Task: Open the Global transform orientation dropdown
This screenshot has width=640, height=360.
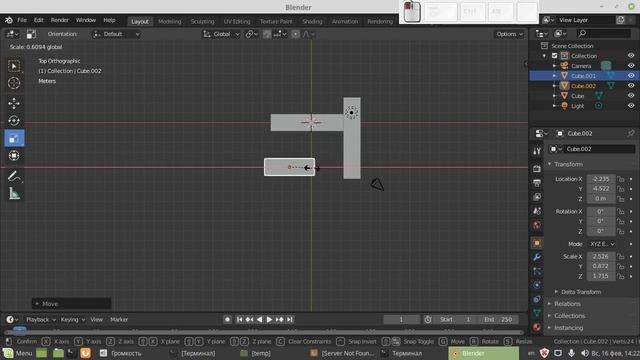Action: tap(221, 34)
